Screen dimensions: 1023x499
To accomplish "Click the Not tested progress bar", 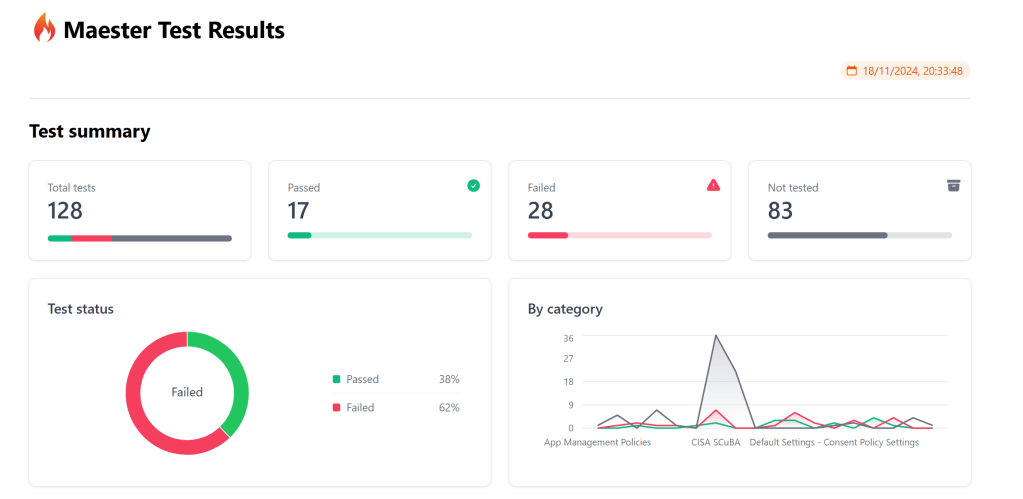I will click(859, 235).
